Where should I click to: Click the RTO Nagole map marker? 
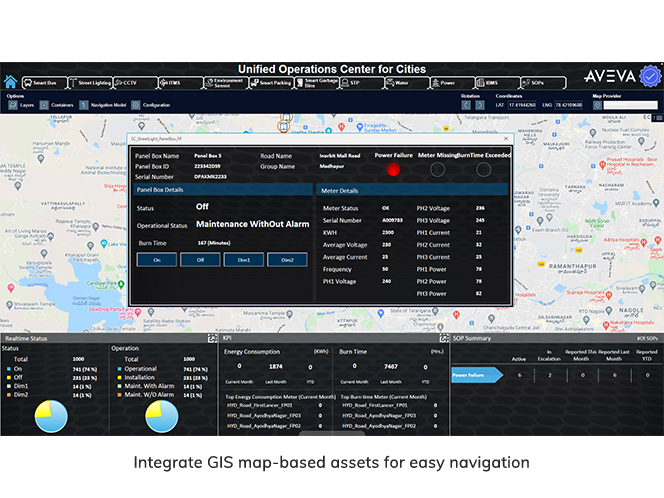(609, 310)
